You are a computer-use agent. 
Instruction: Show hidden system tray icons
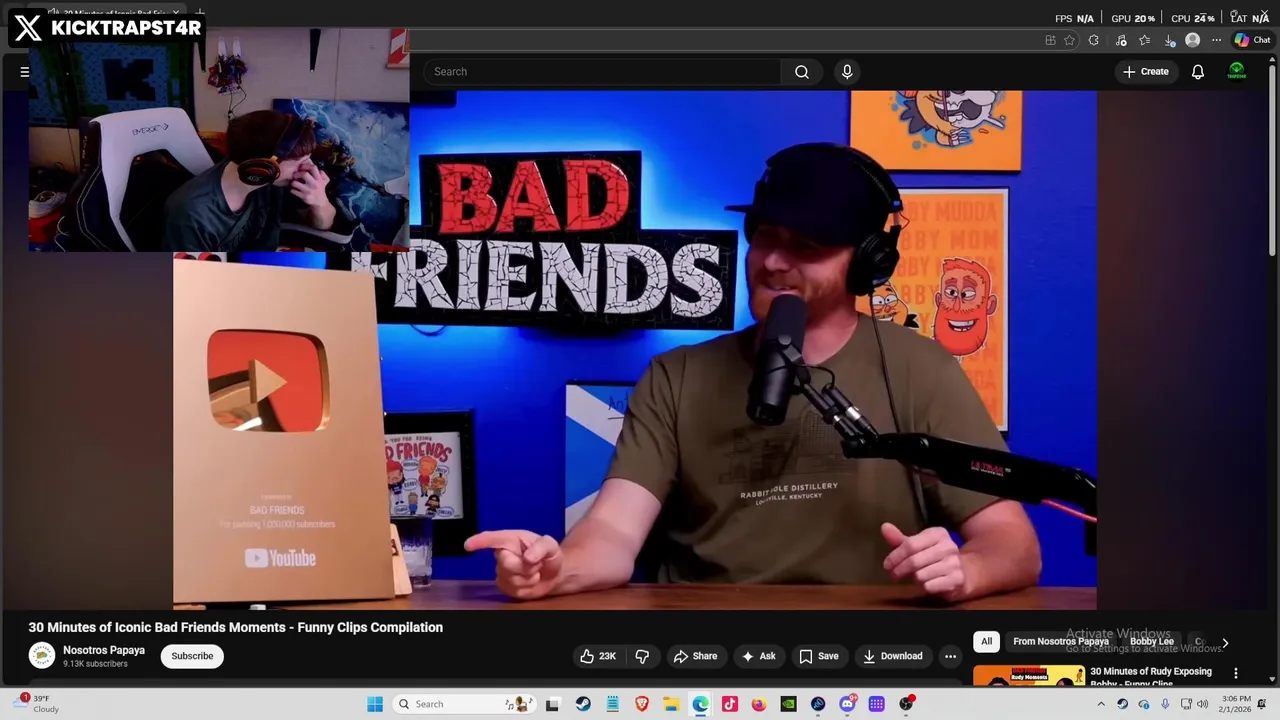pyautogui.click(x=1101, y=704)
